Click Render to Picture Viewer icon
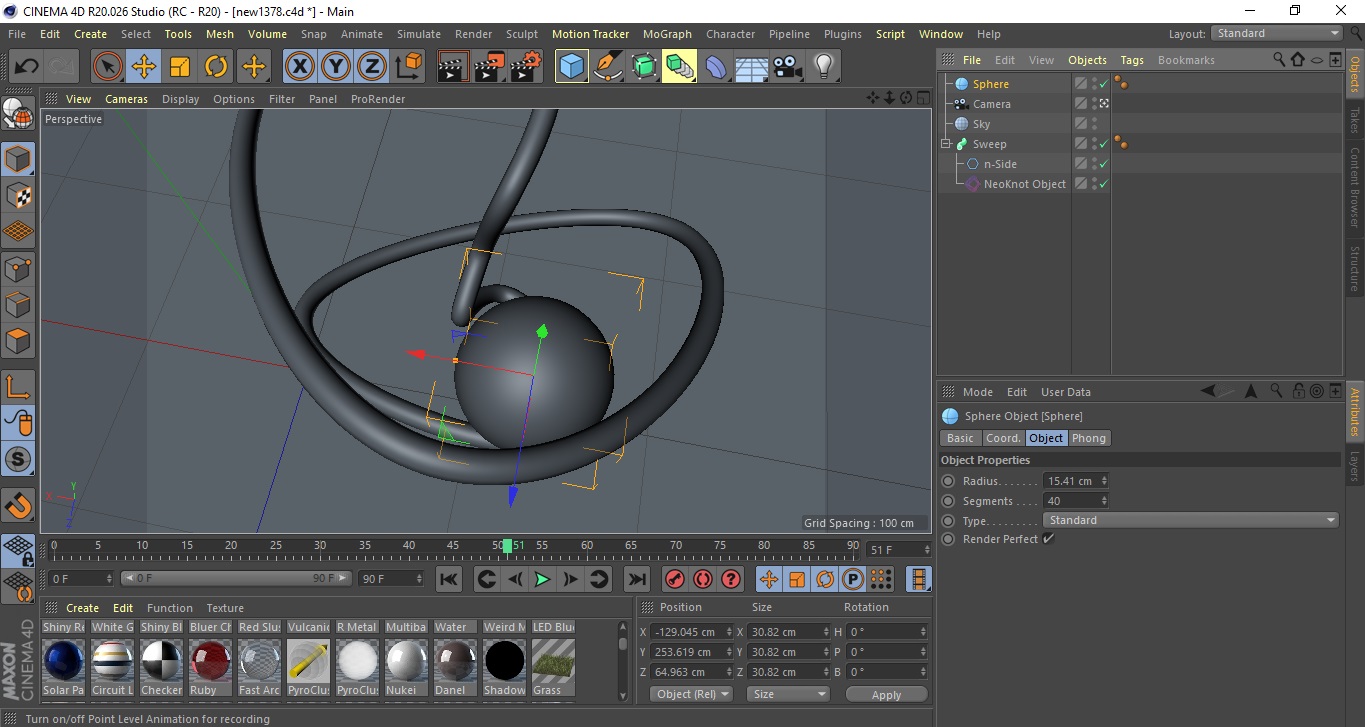The width and height of the screenshot is (1365, 727). [490, 67]
